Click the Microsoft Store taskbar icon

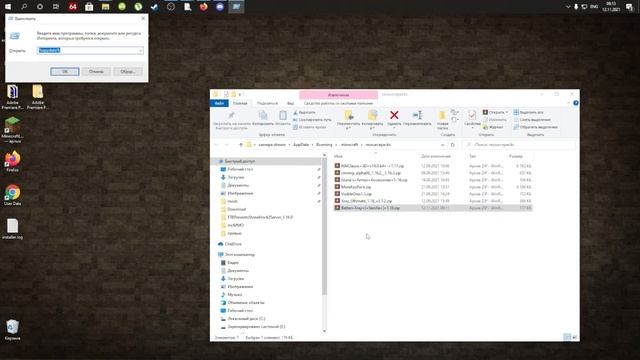pos(89,7)
